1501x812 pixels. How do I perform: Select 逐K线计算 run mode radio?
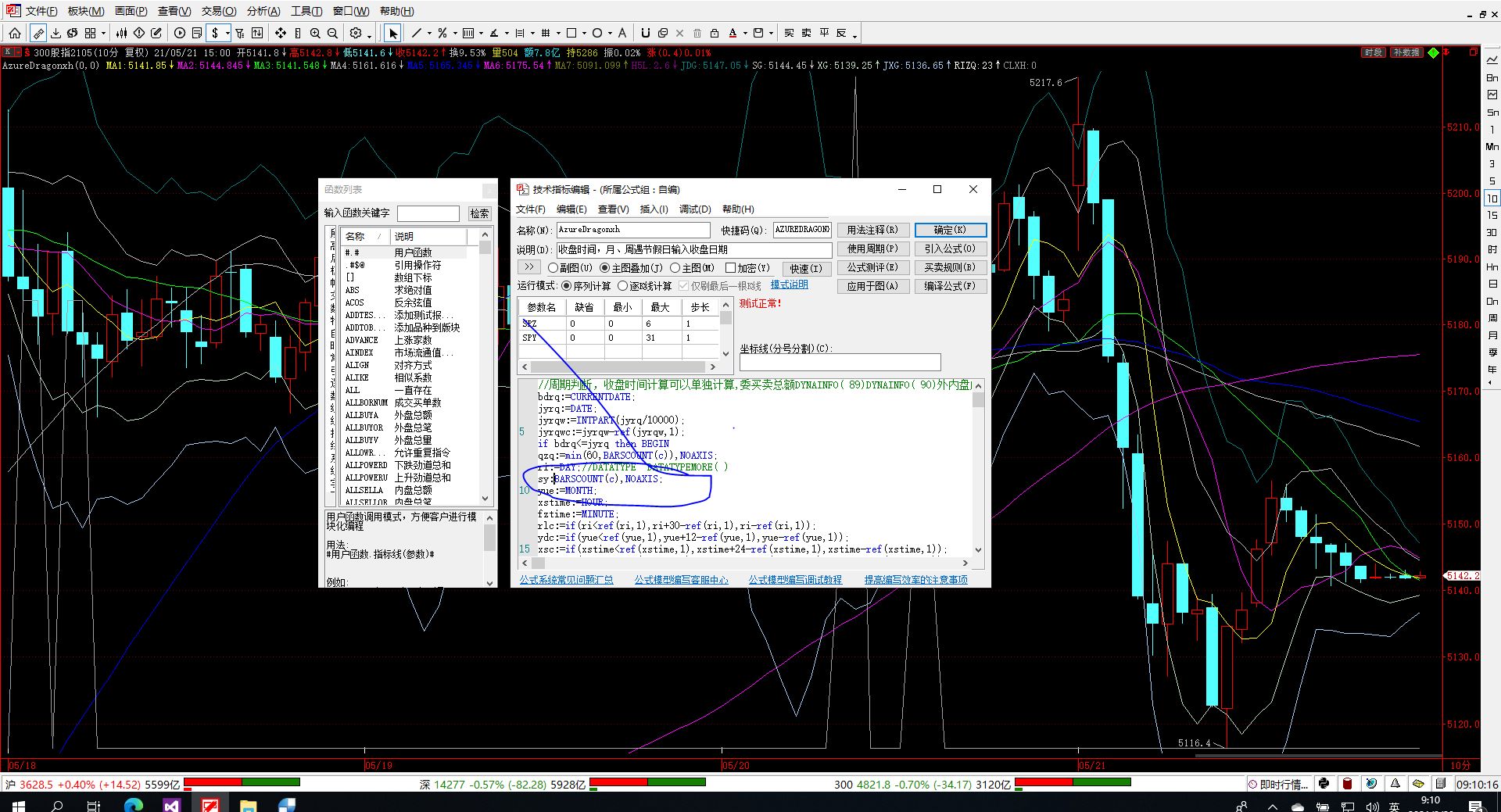click(623, 286)
